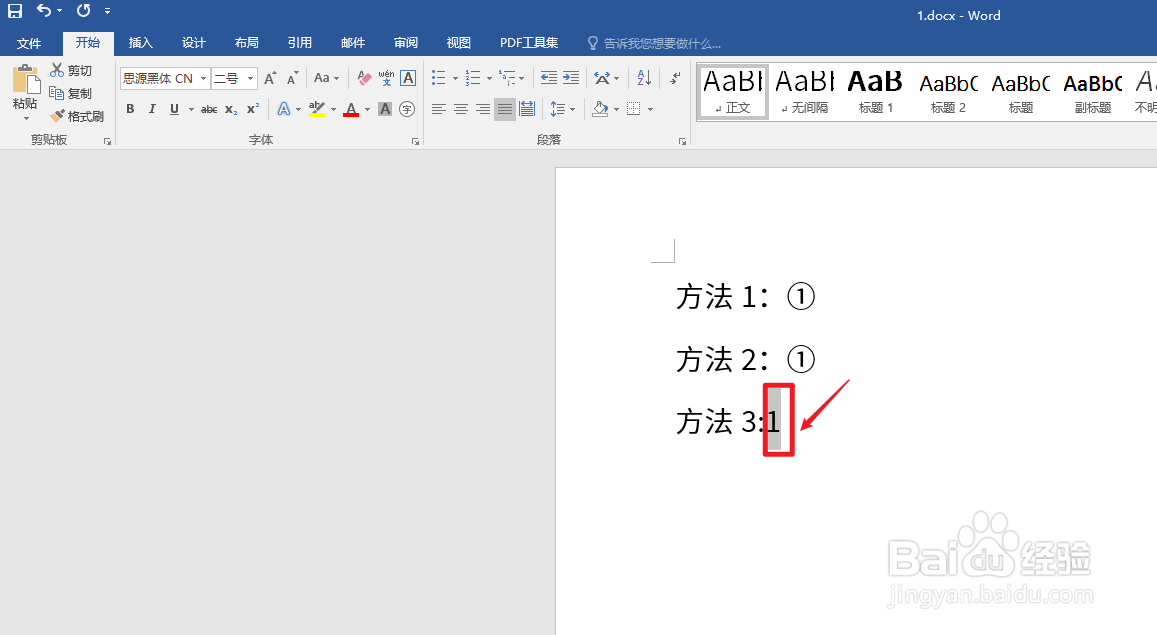This screenshot has width=1157, height=635.
Task: Open the font color dropdown arrow
Action: [x=367, y=110]
